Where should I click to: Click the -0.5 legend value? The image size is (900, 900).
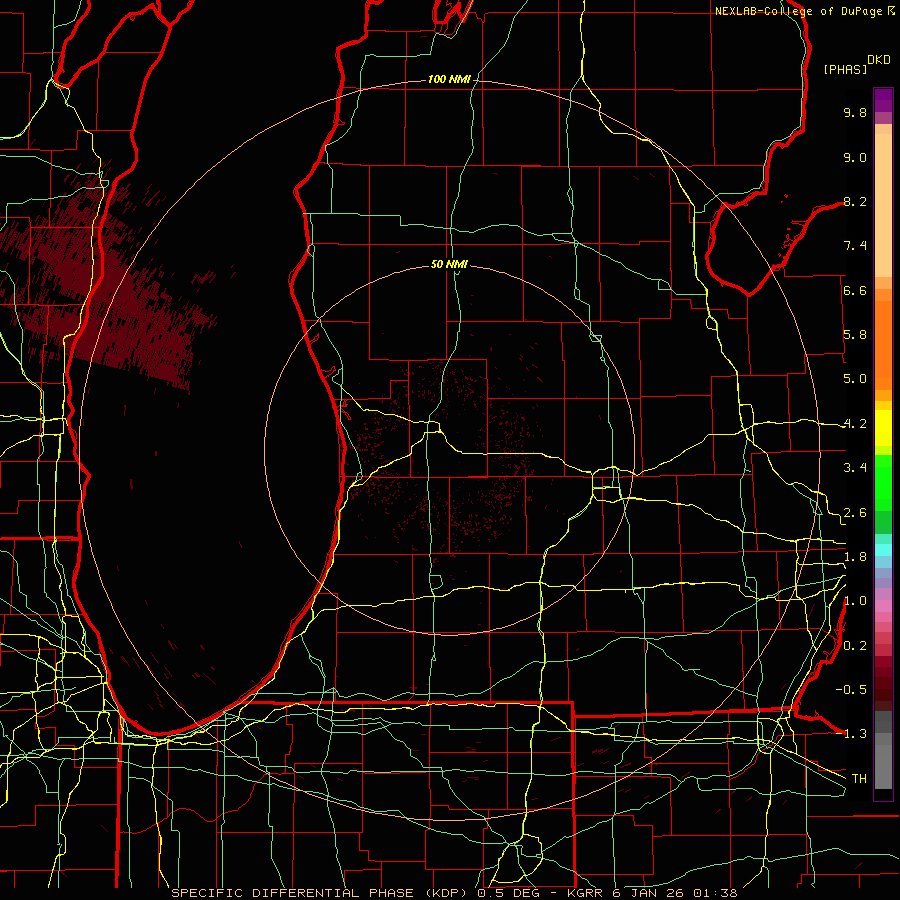pyautogui.click(x=851, y=690)
